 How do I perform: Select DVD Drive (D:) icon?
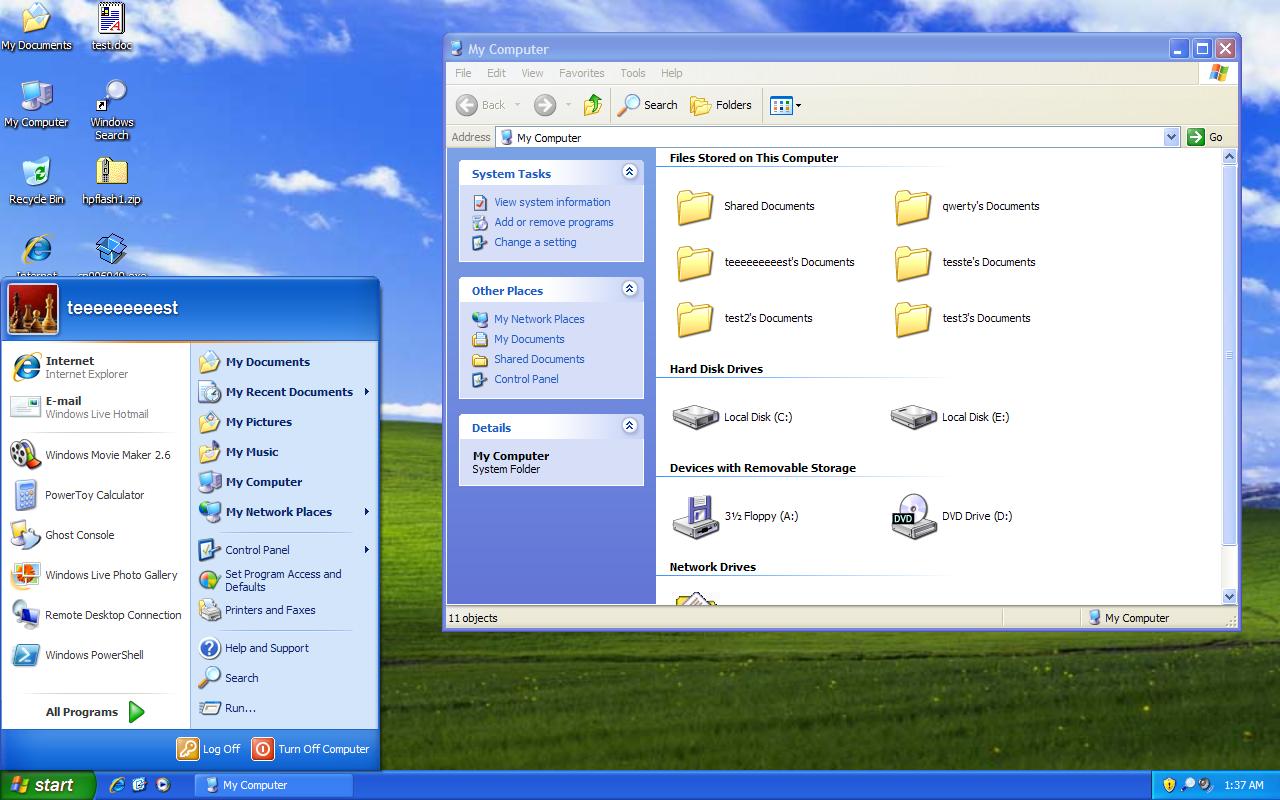coord(914,517)
